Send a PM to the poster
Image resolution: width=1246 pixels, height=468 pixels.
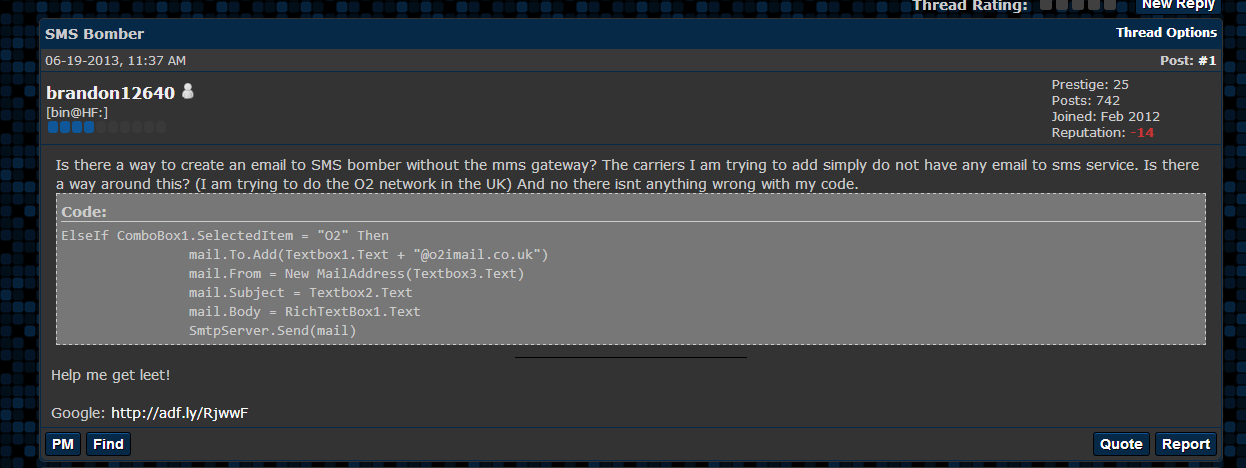tap(63, 444)
